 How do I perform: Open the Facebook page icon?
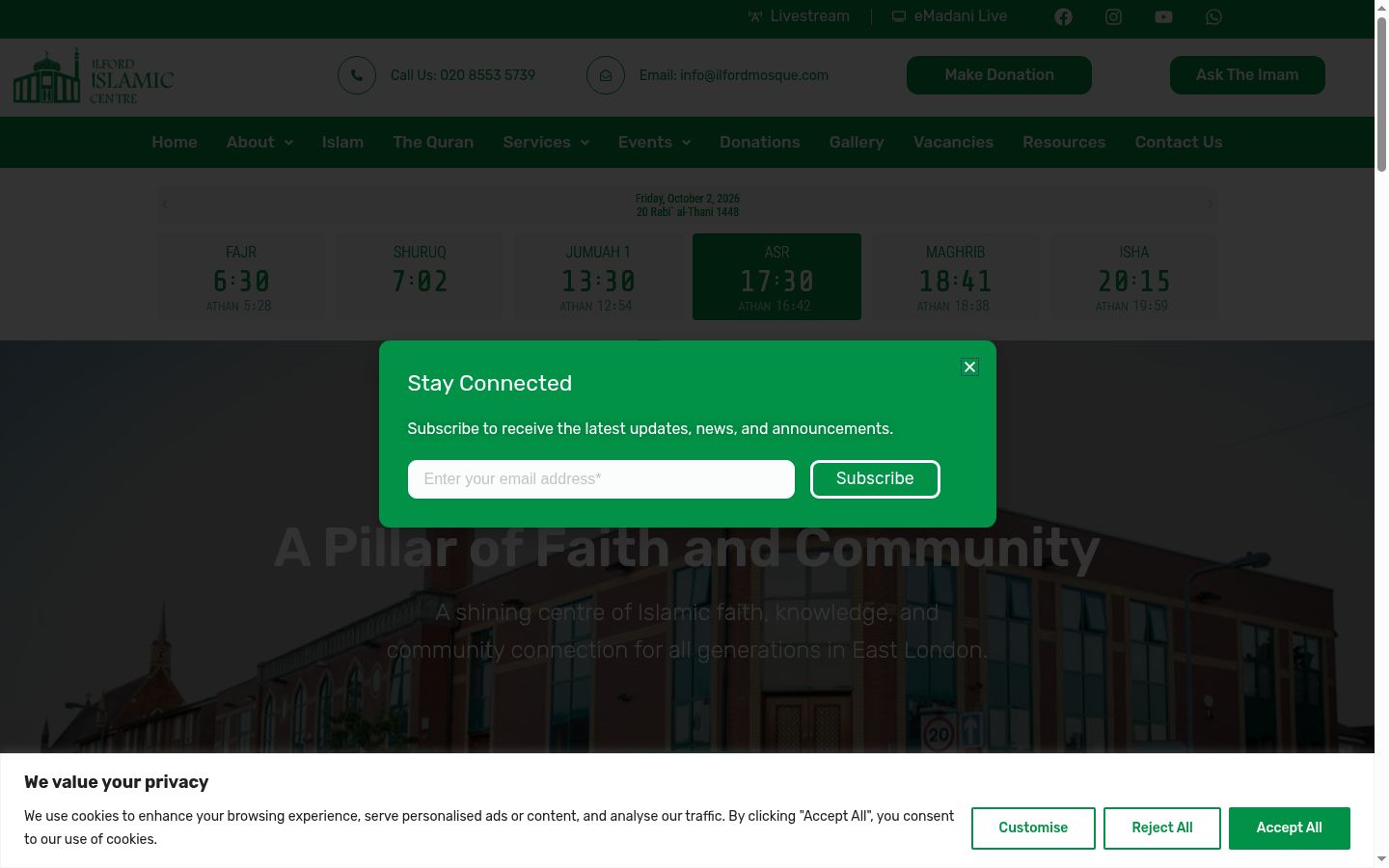click(x=1063, y=16)
